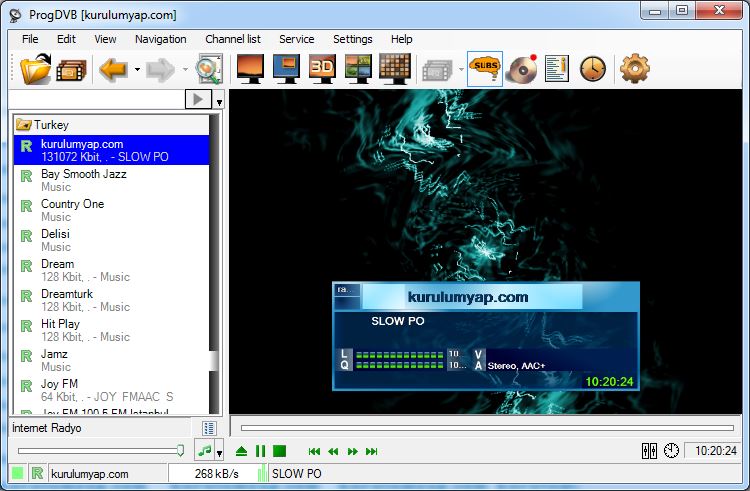Open the File menu
Screen dimensions: 750x491
pos(30,39)
